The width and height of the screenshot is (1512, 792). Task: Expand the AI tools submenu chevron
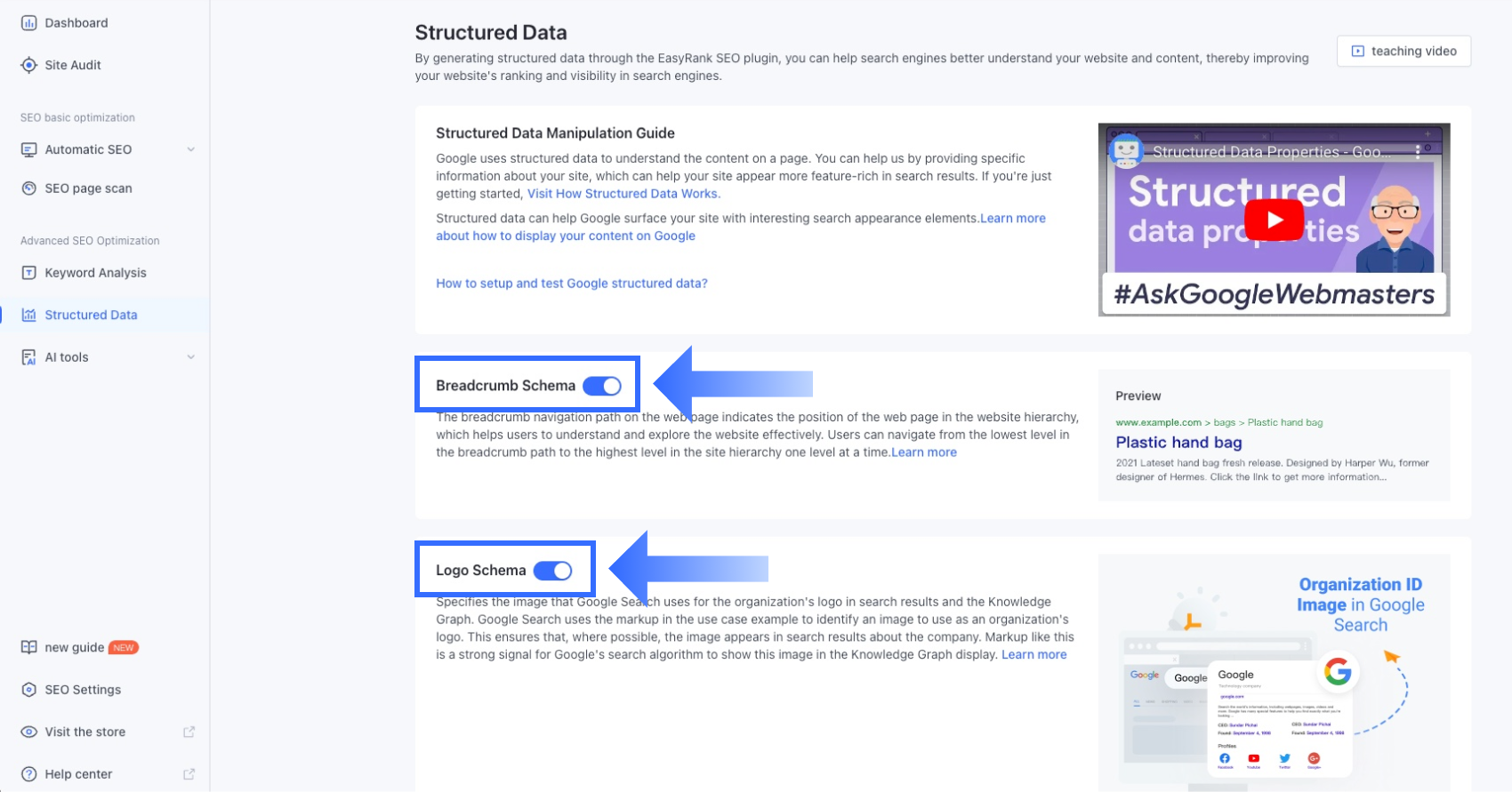[x=190, y=357]
